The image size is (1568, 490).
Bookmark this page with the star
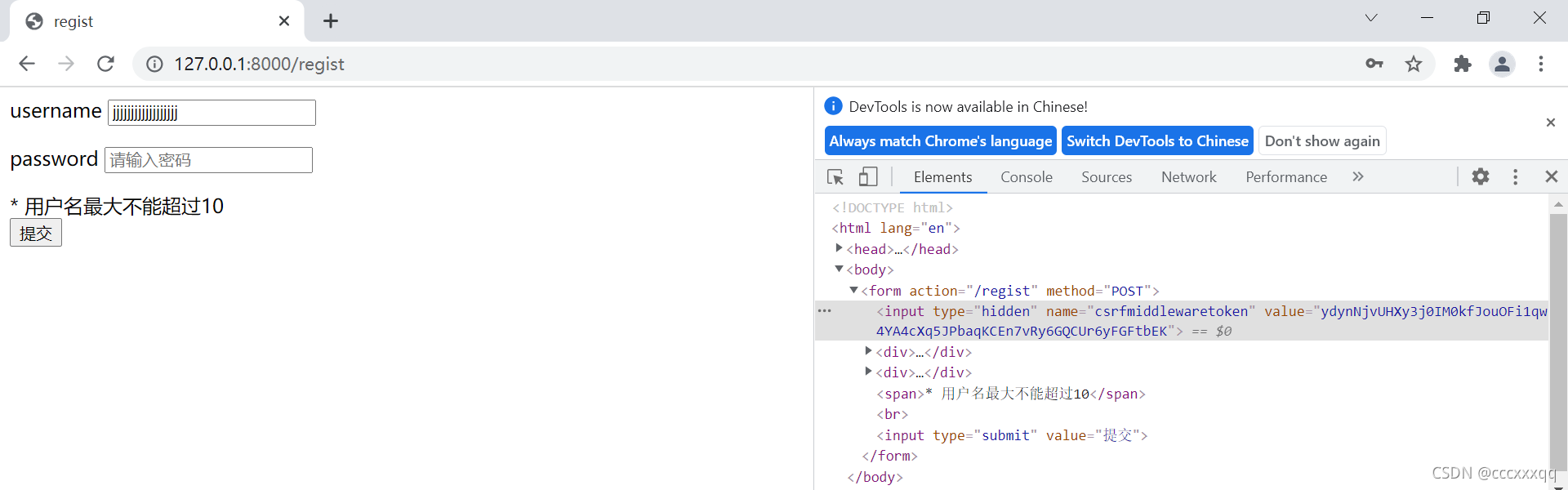point(1414,64)
